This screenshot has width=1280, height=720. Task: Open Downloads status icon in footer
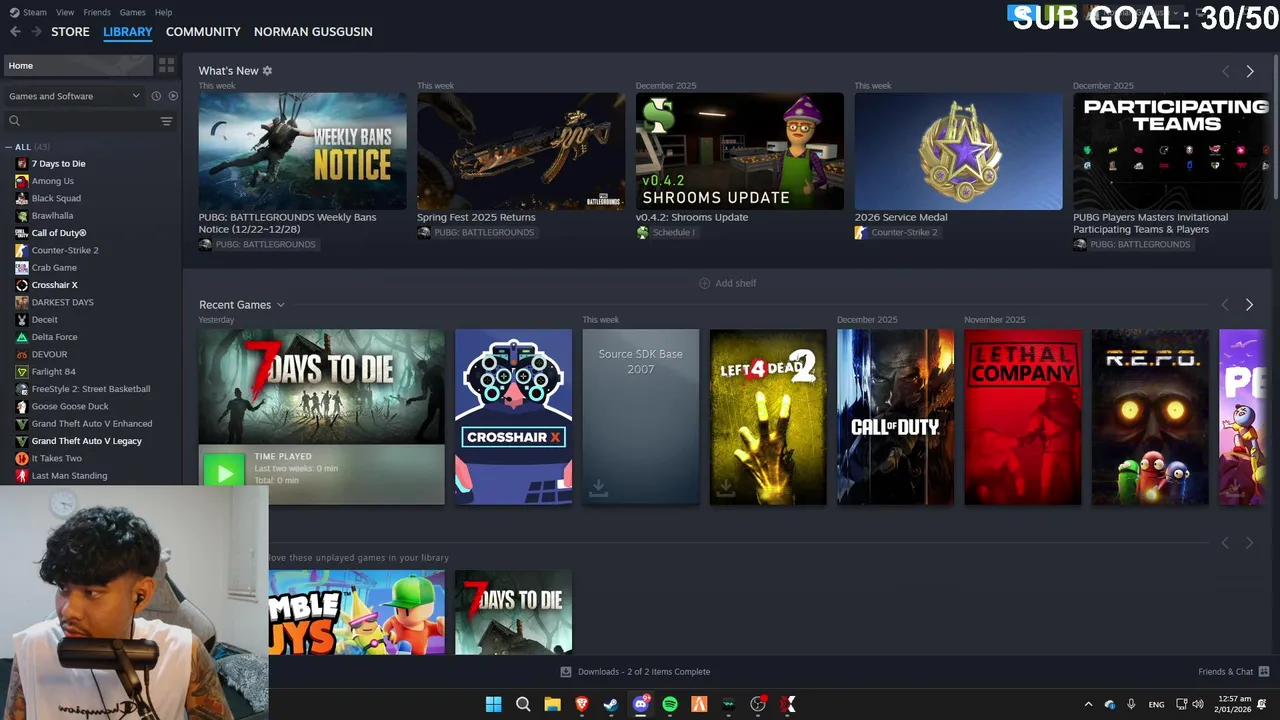[x=566, y=672]
